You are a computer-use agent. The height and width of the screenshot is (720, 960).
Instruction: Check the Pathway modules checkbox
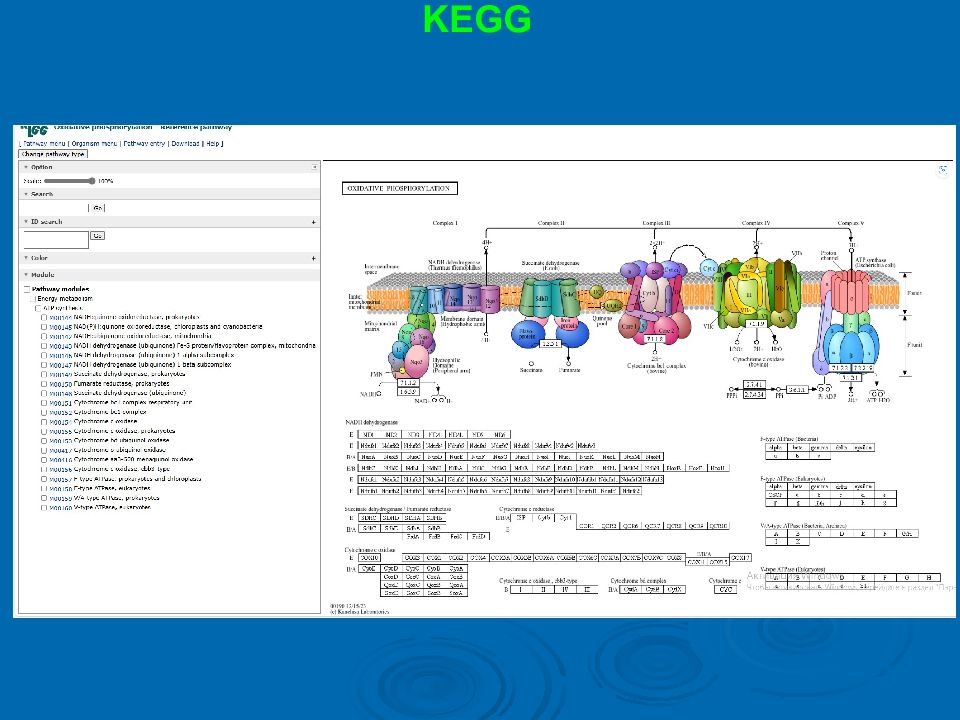coord(27,289)
